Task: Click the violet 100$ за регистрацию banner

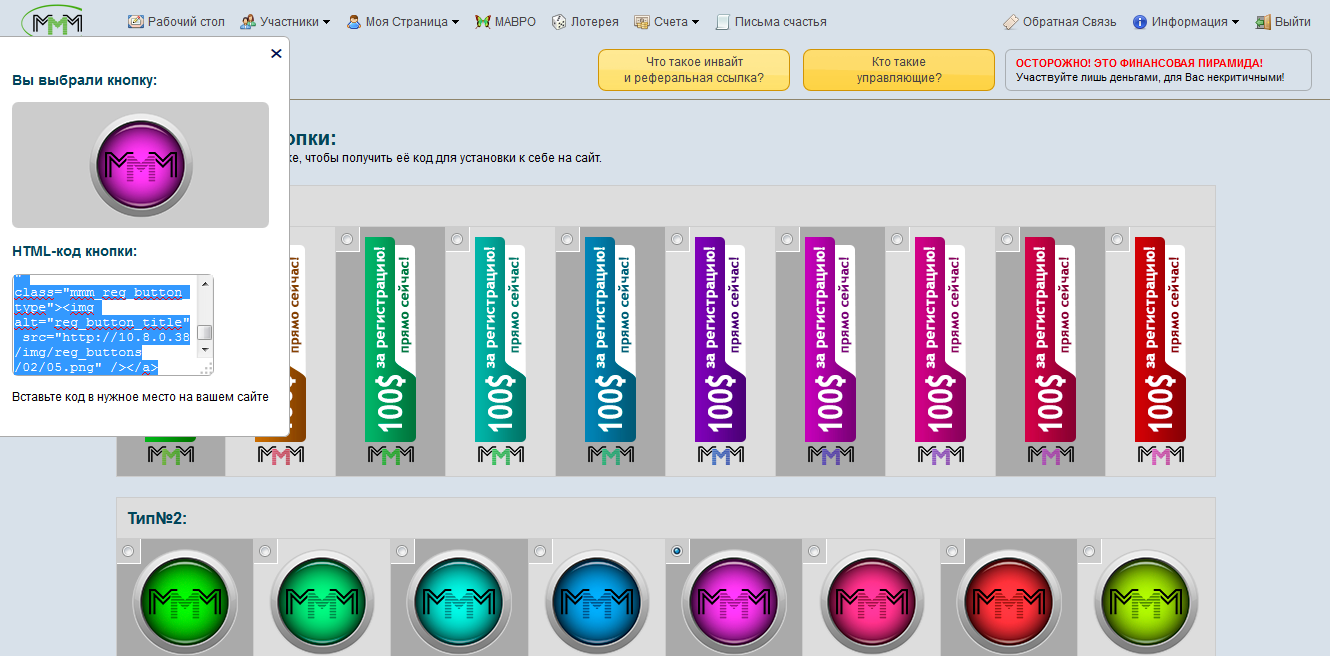Action: point(720,350)
